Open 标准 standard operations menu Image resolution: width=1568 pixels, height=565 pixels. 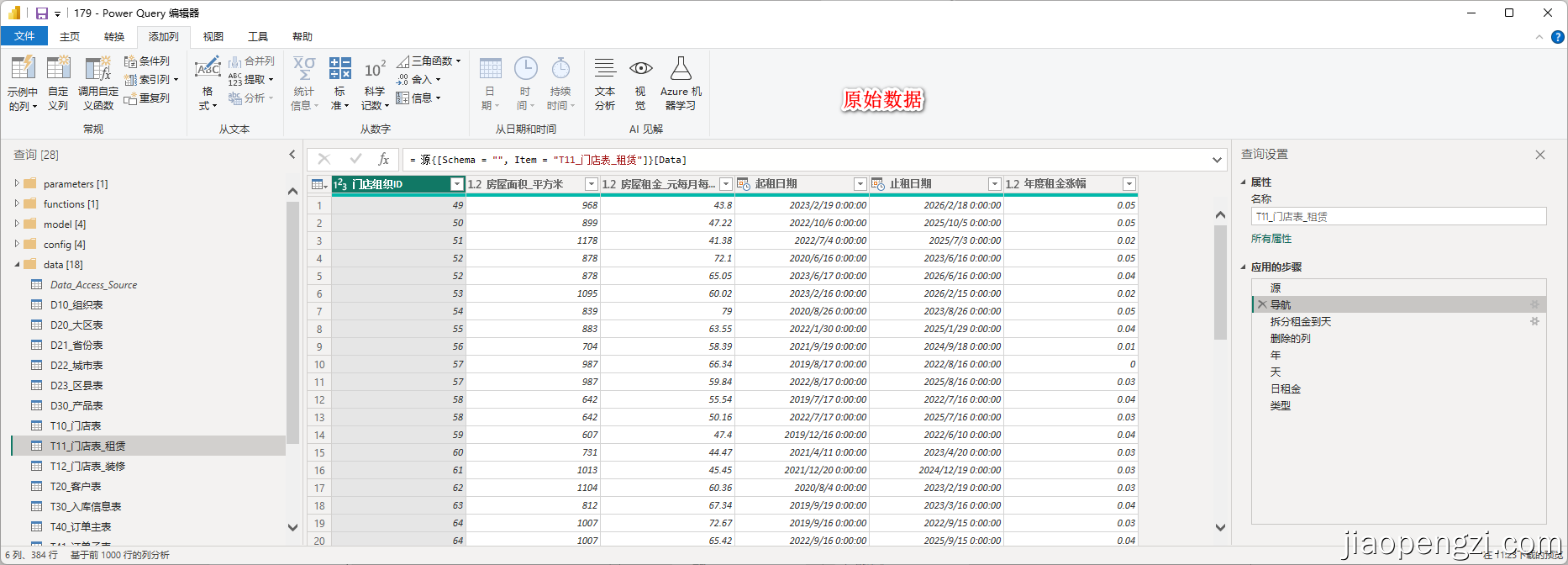click(339, 83)
